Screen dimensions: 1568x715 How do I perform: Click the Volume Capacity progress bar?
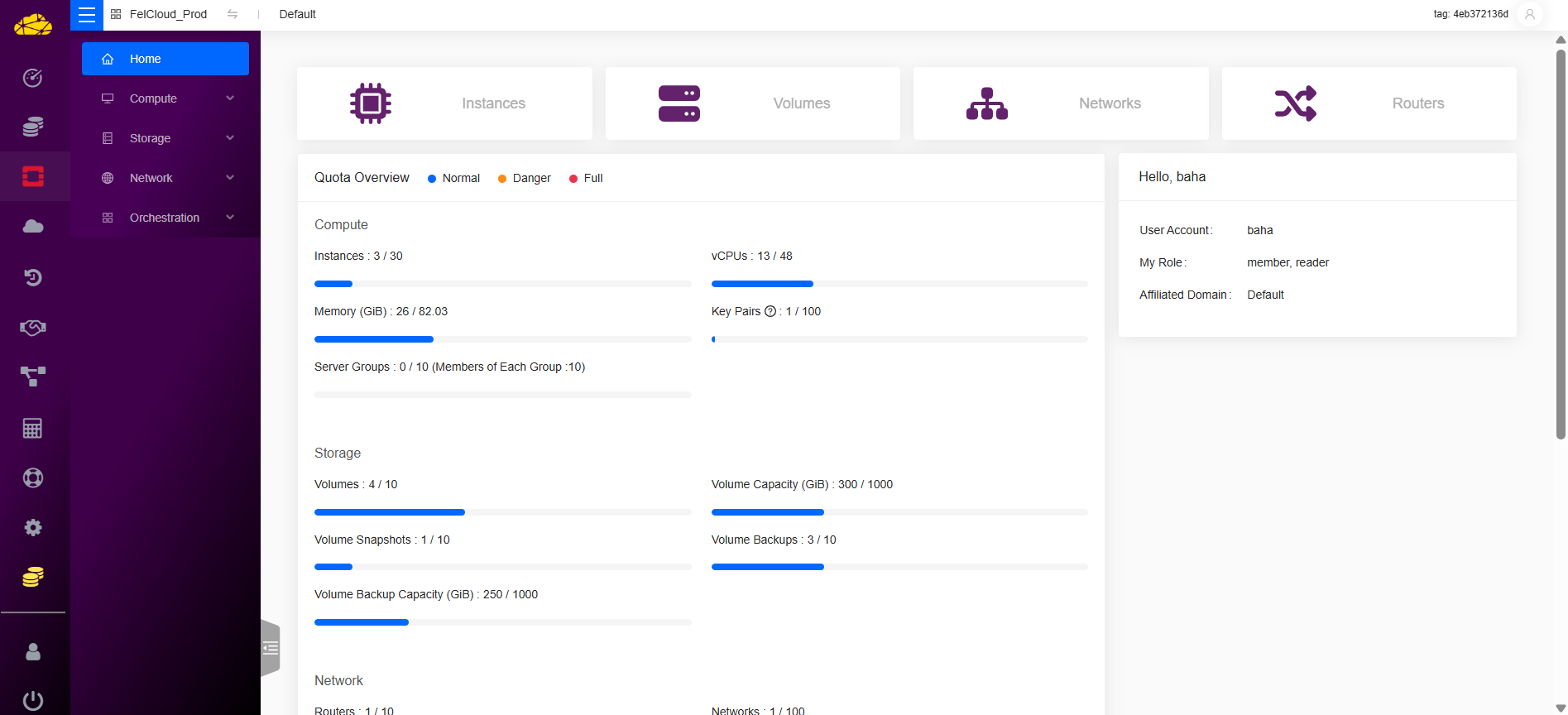click(x=899, y=512)
